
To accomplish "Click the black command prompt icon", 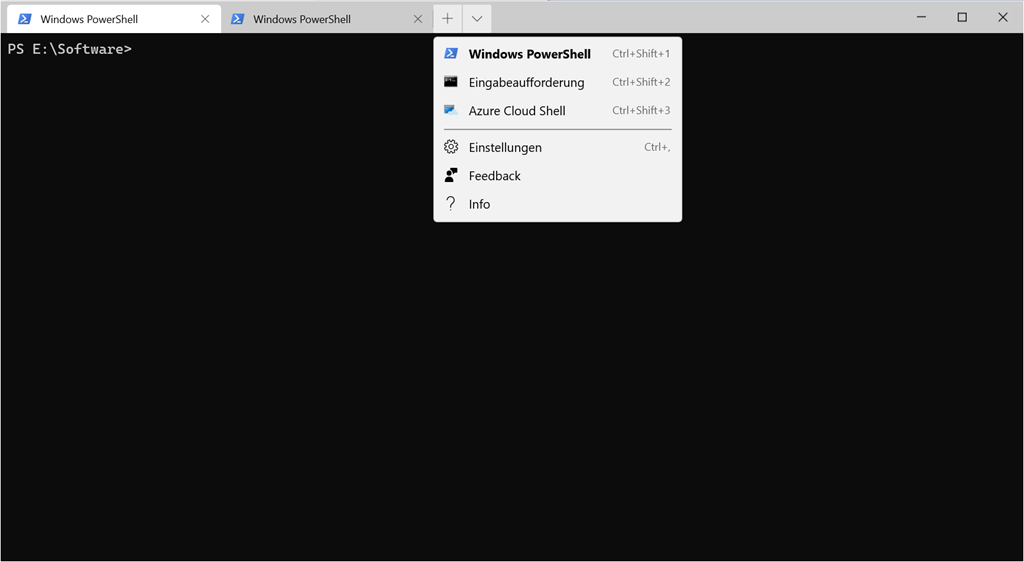I will pyautogui.click(x=451, y=82).
